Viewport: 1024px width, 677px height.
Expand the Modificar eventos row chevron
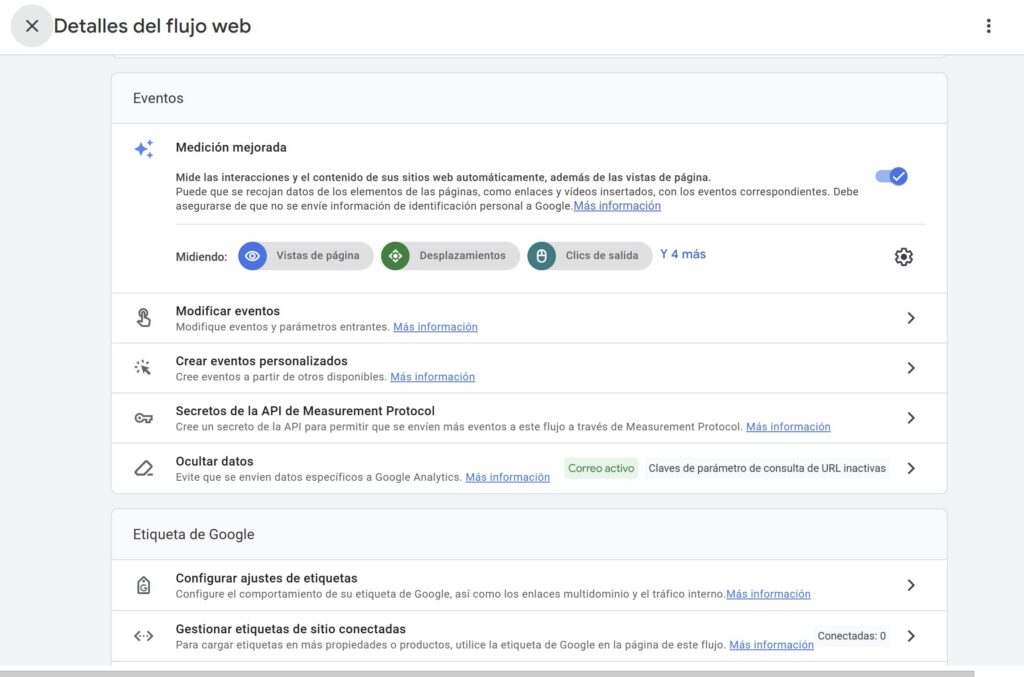click(910, 318)
